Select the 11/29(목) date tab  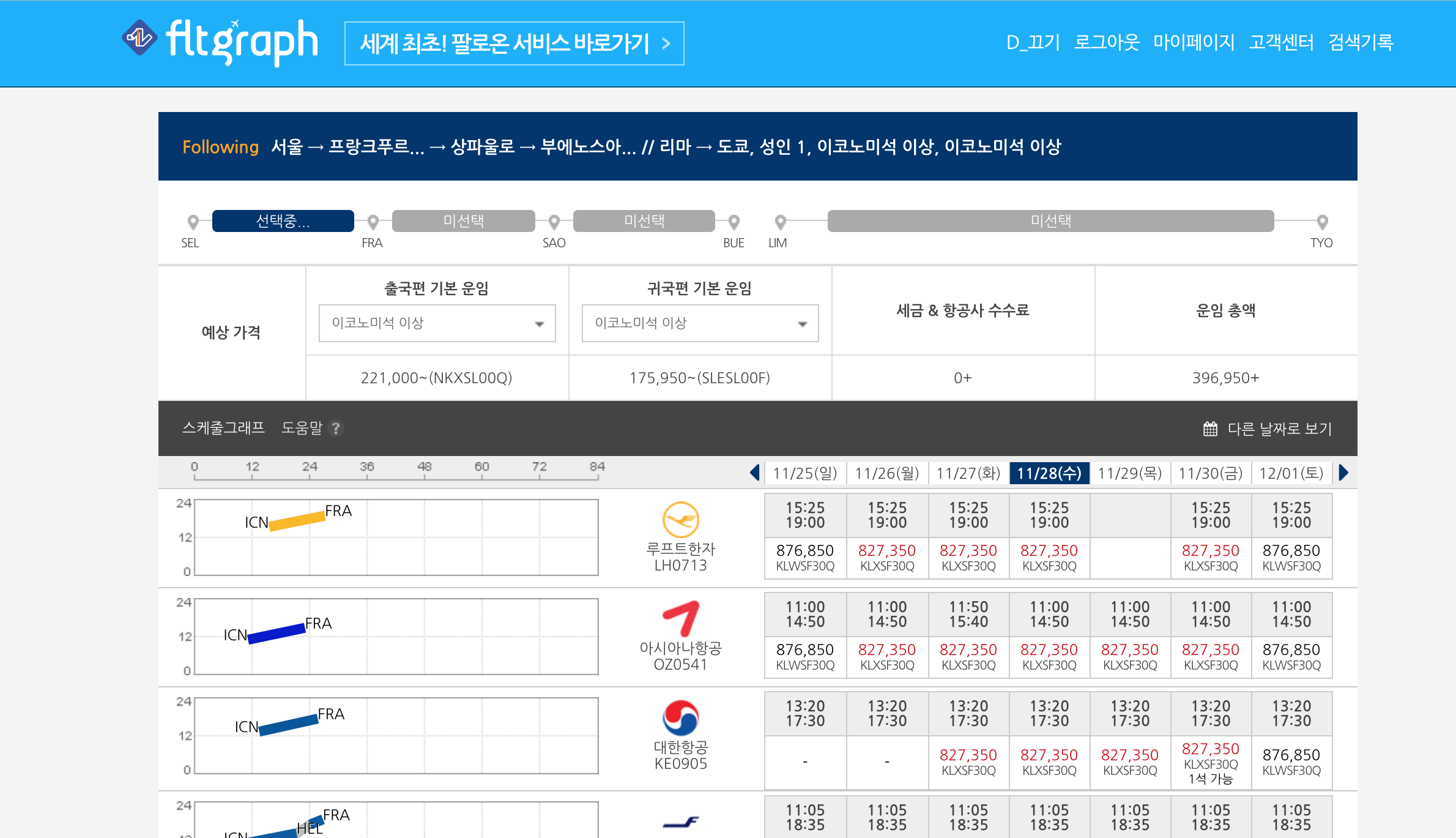point(1129,473)
